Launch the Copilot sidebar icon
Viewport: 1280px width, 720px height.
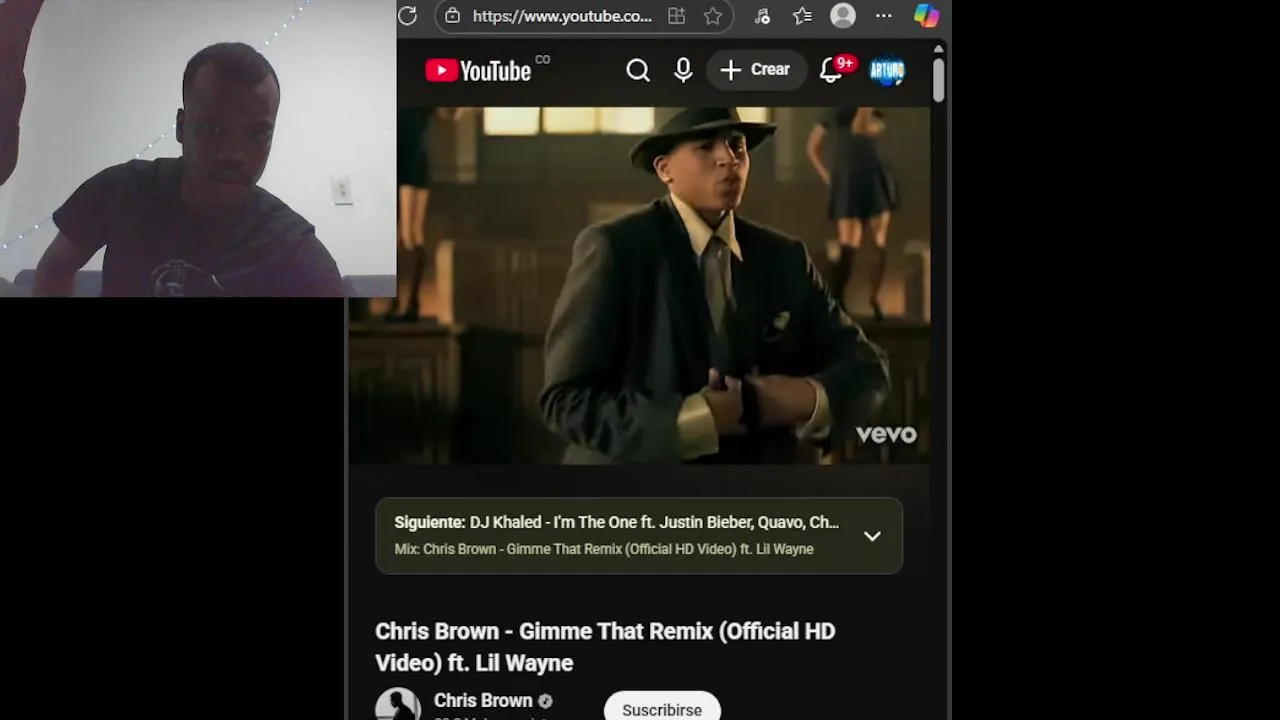926,16
